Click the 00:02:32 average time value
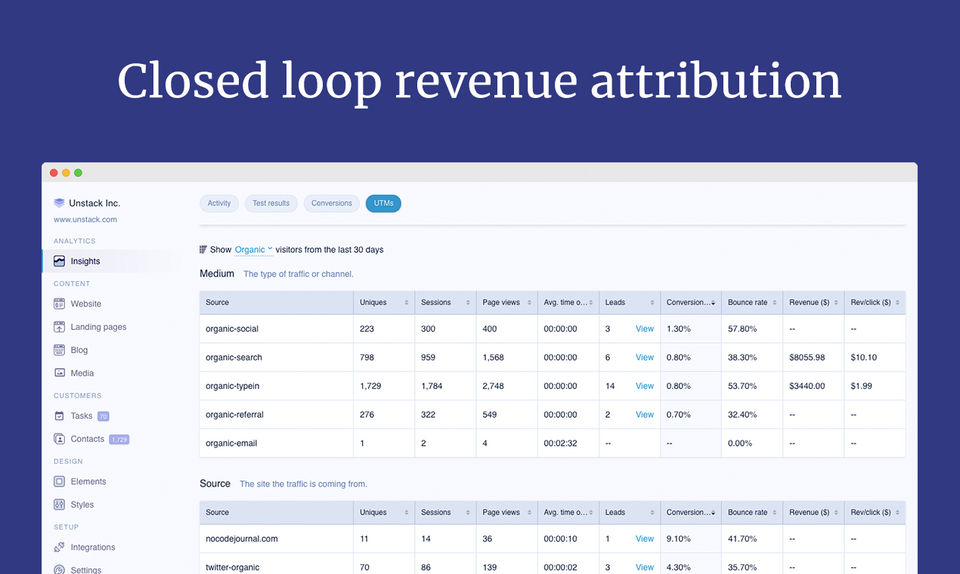 click(x=560, y=443)
